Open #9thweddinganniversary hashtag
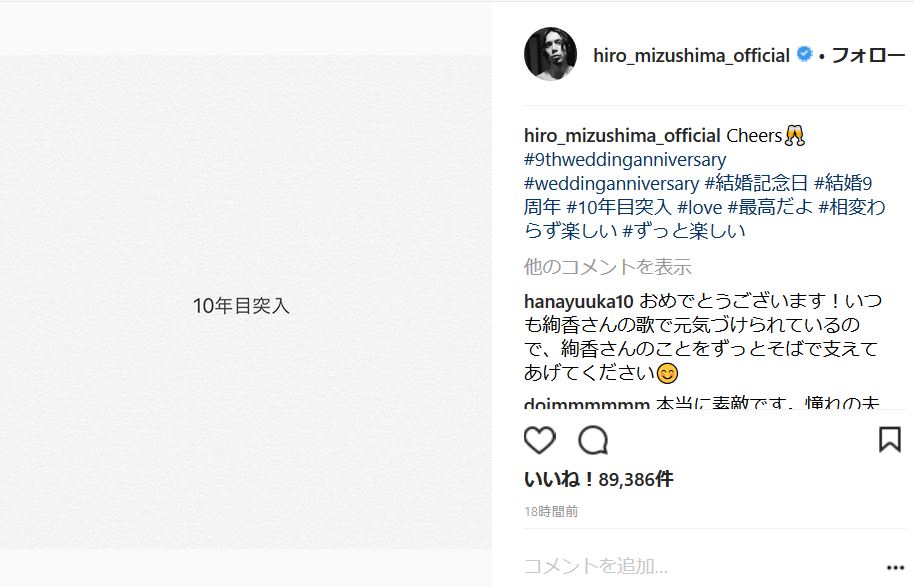 [625, 160]
